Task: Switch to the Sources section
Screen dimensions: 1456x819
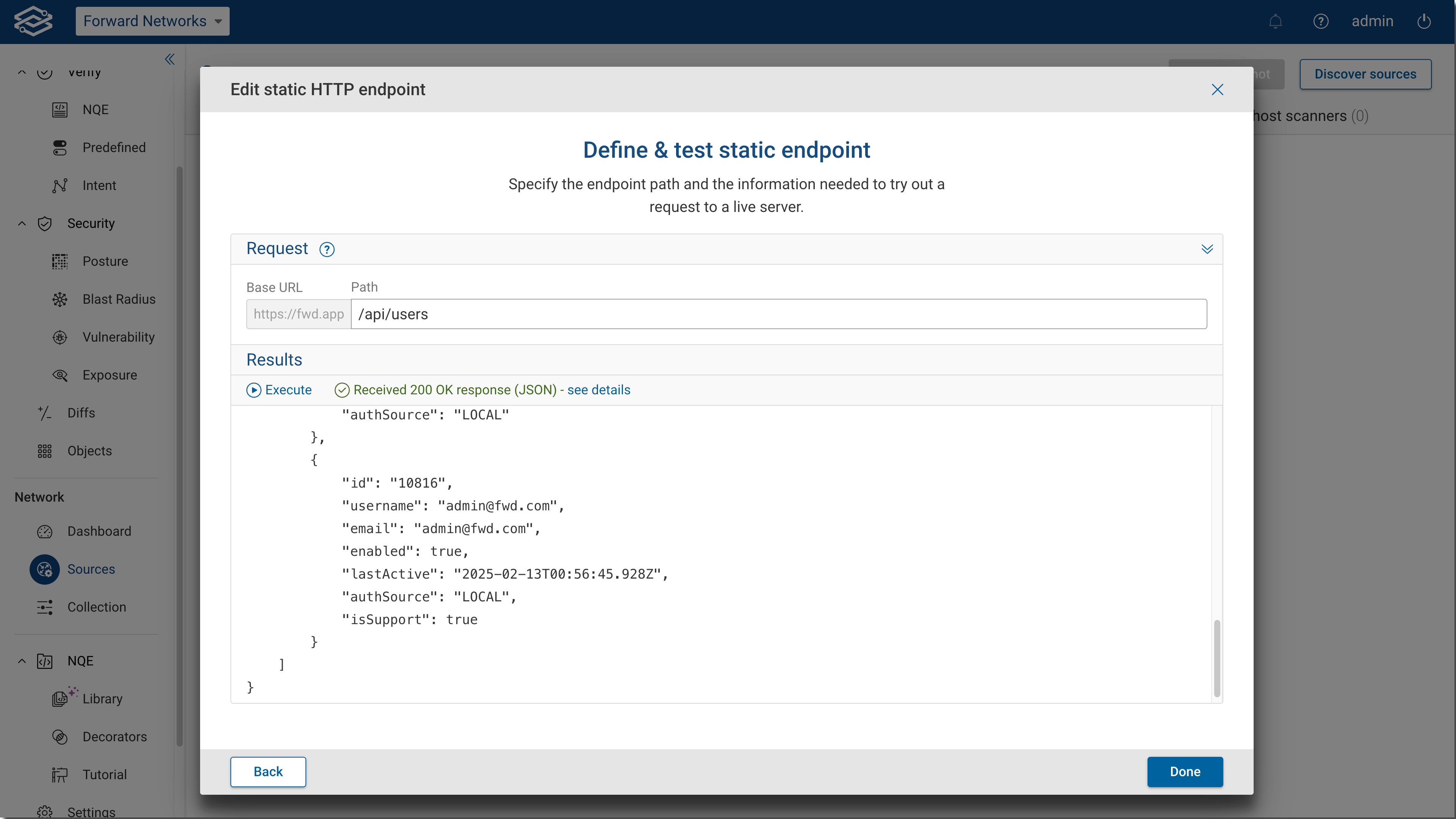Action: pyautogui.click(x=45, y=569)
